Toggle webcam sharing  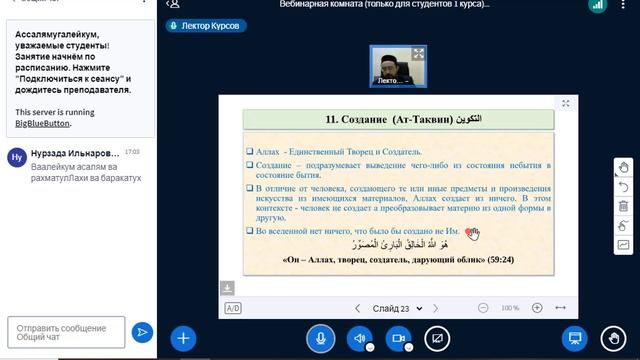(x=398, y=338)
